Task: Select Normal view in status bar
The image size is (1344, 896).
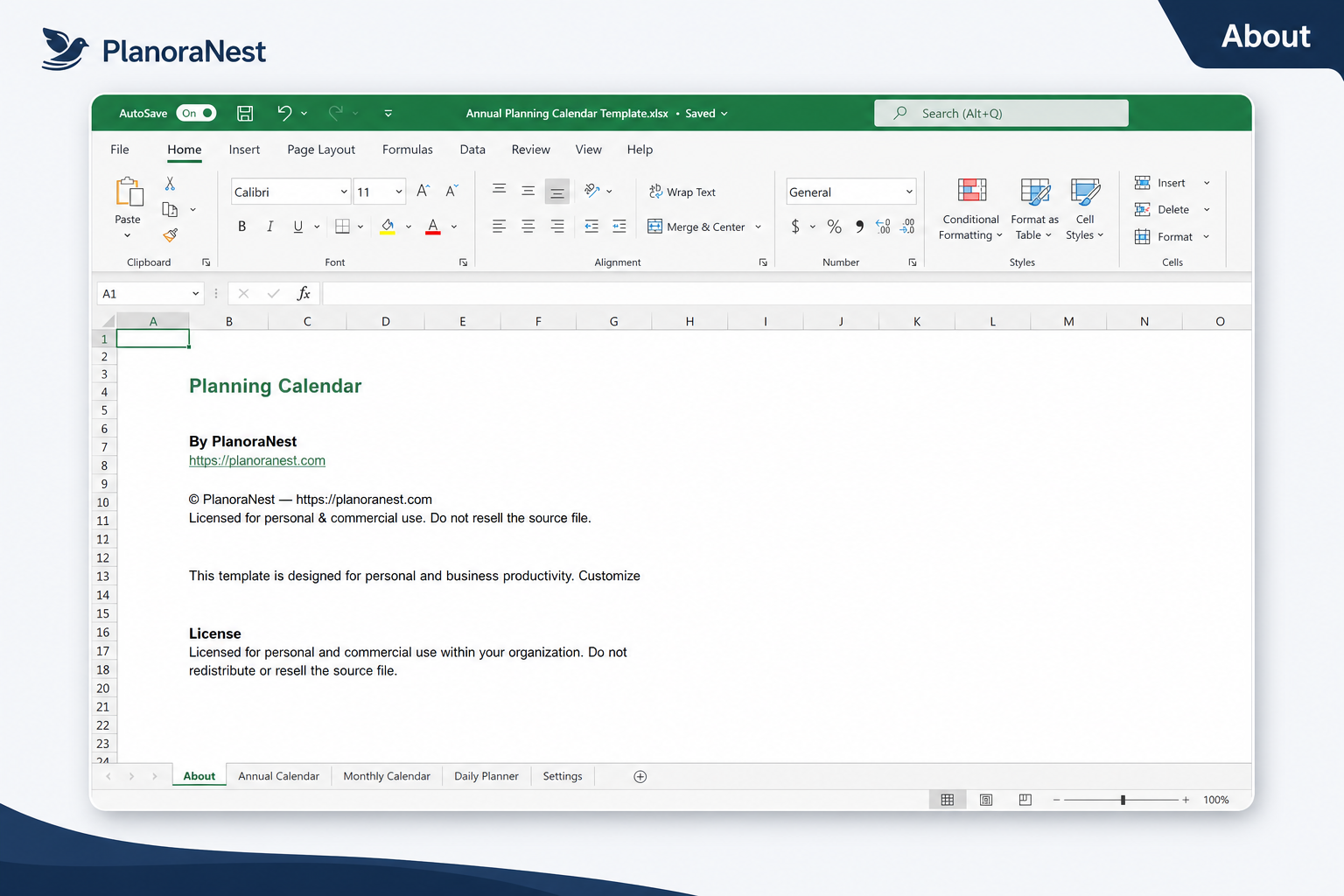Action: pyautogui.click(x=948, y=800)
